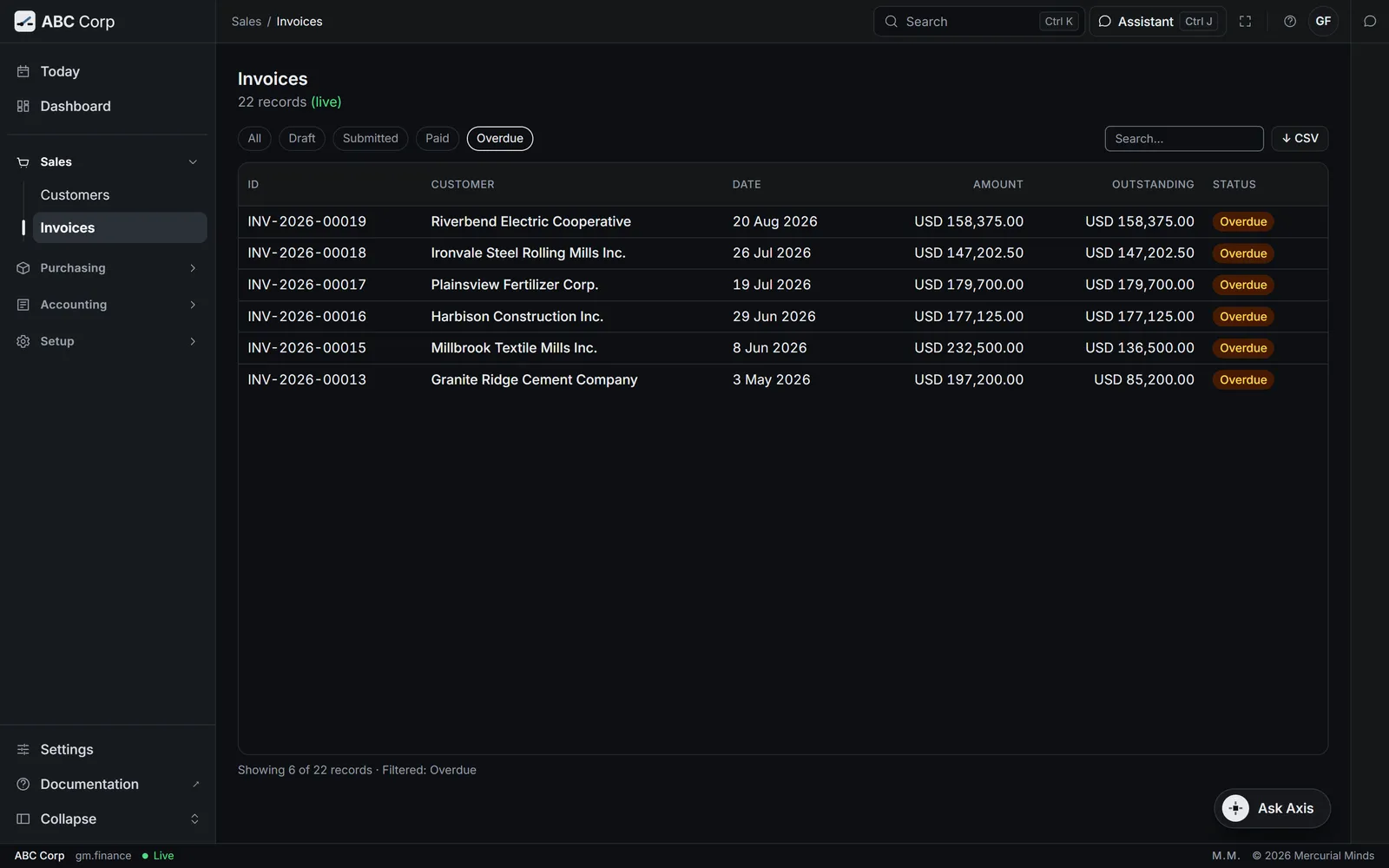Click the Overdue badge for Granite Ridge

tap(1243, 380)
